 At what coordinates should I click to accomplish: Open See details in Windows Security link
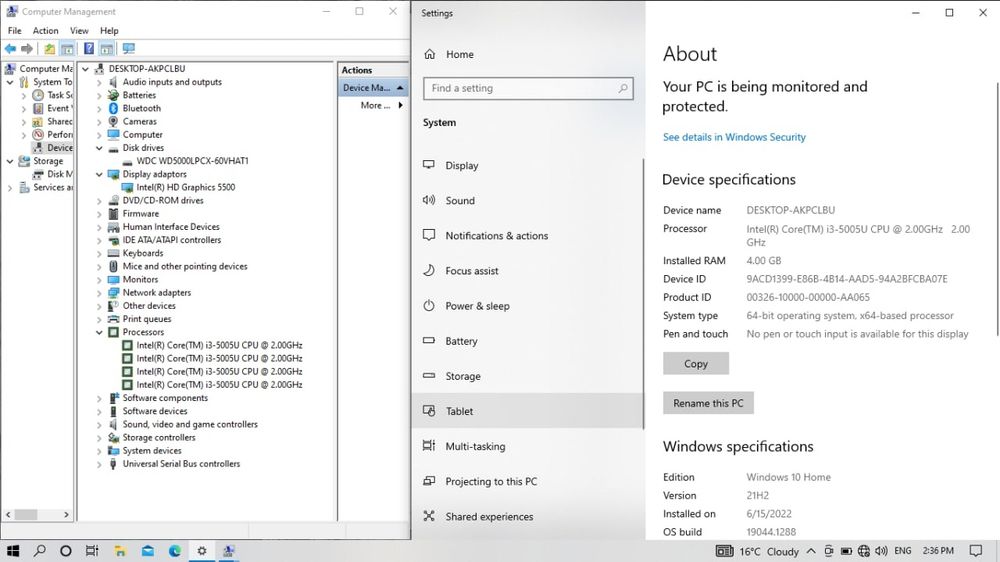click(x=734, y=137)
